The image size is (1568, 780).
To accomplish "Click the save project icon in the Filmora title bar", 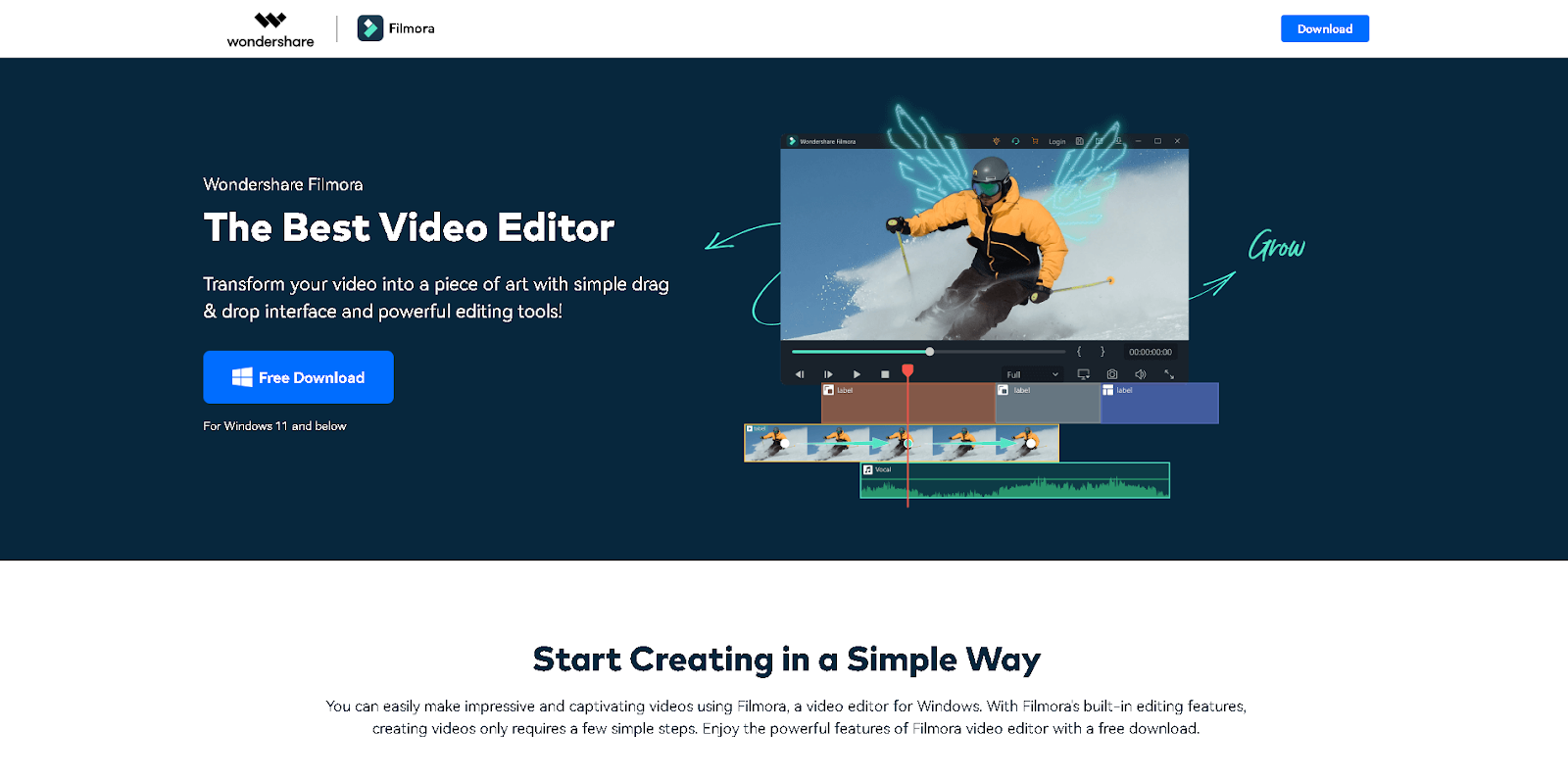I will tap(1079, 141).
